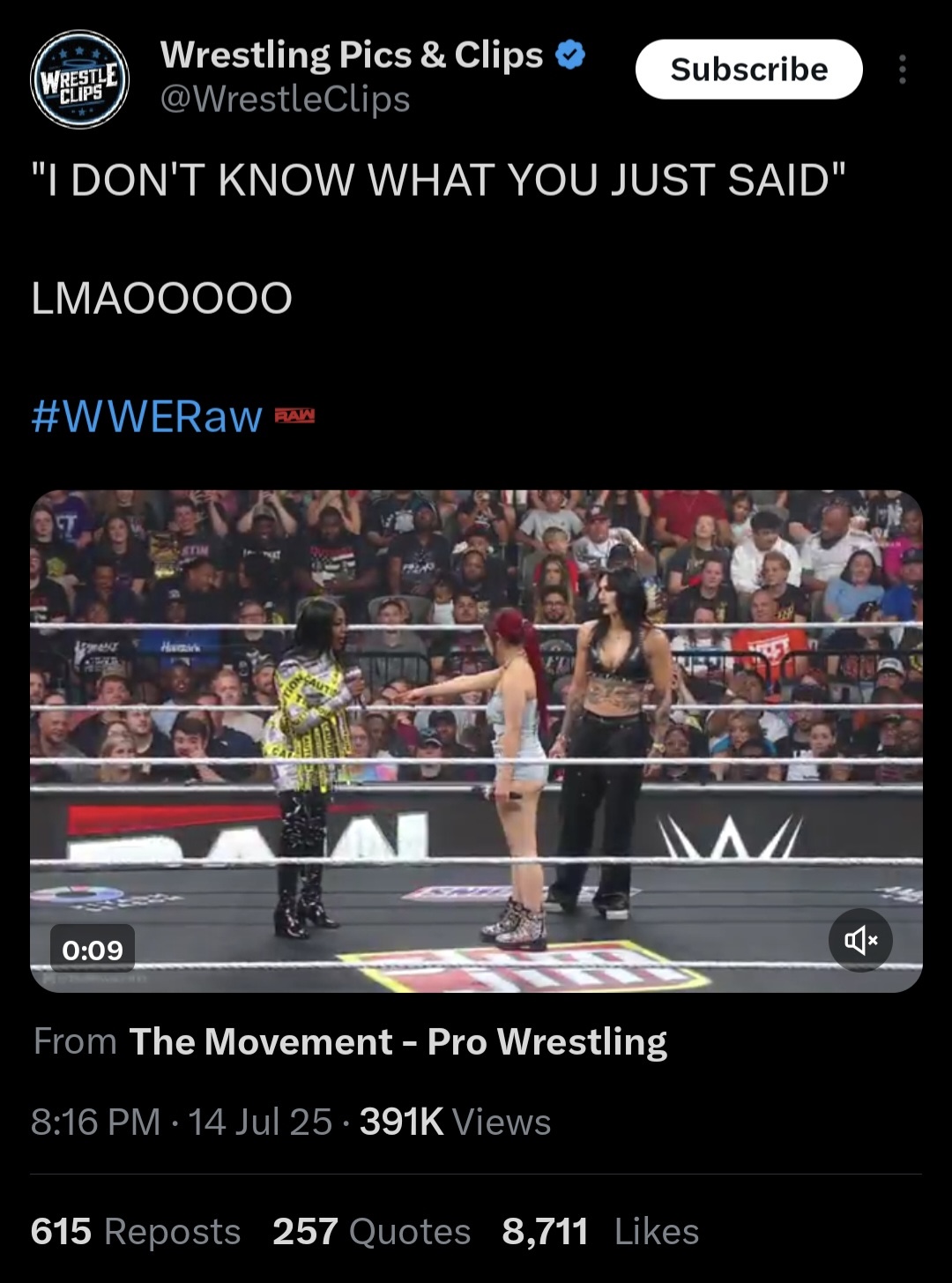Tap the 0:09 video duration badge
952x1283 pixels.
93,950
